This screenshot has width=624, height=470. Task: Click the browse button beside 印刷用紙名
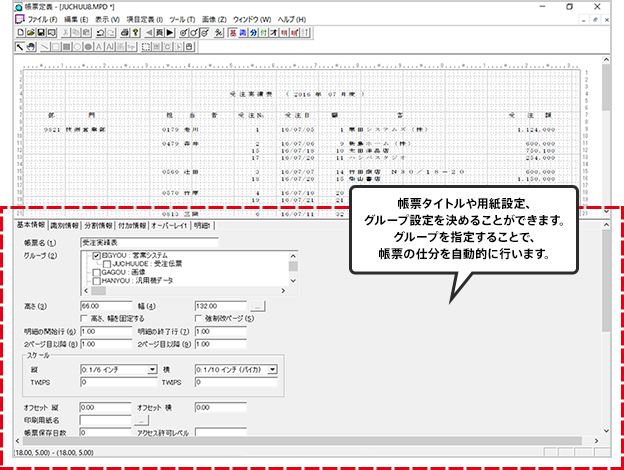pos(141,420)
